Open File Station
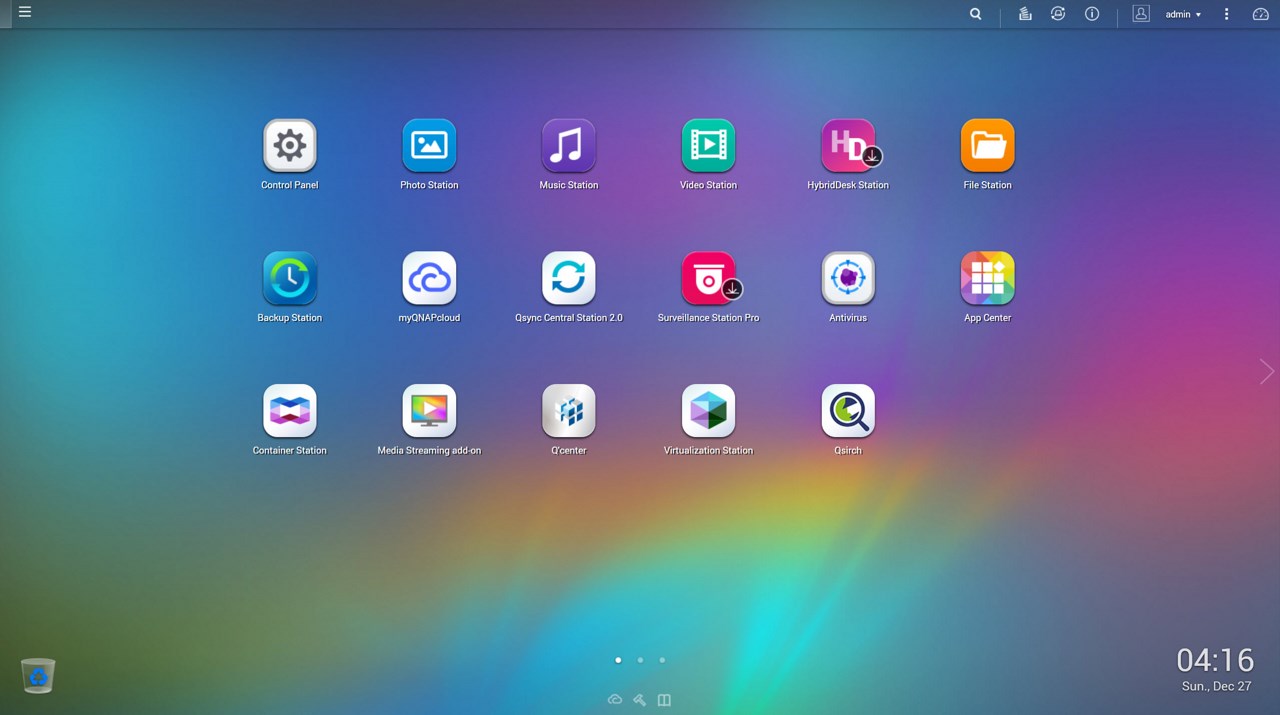The image size is (1280, 715). click(x=988, y=146)
